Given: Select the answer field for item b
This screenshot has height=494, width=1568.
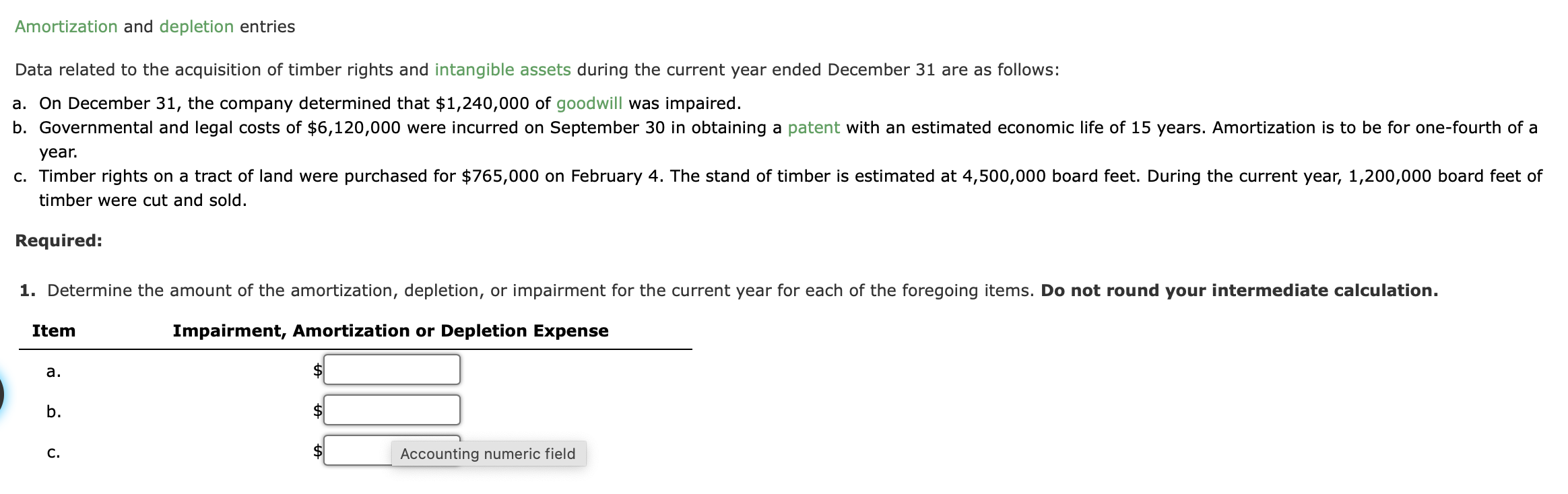Looking at the screenshot, I should 392,410.
